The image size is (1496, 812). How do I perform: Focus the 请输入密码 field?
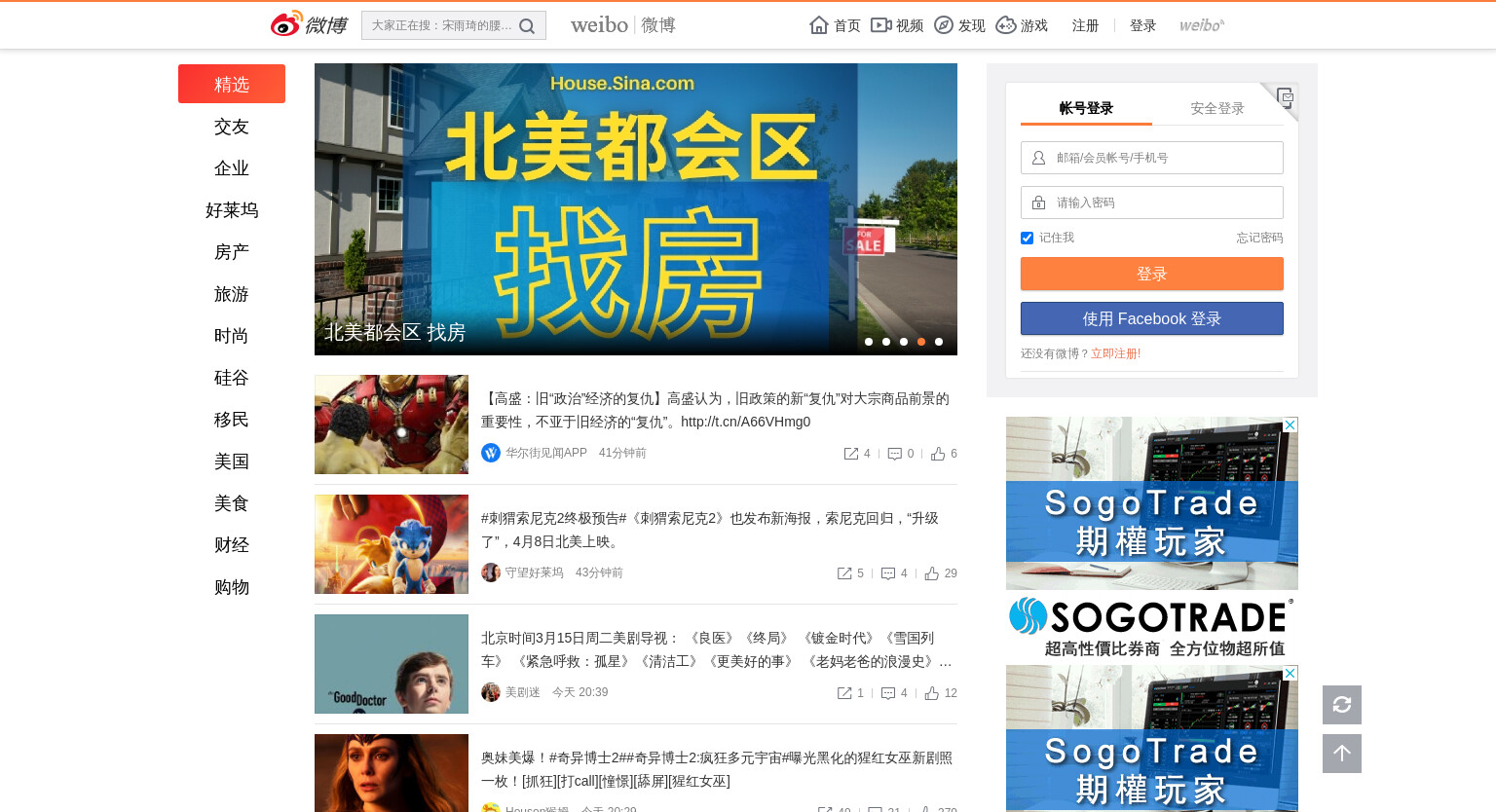point(1152,203)
